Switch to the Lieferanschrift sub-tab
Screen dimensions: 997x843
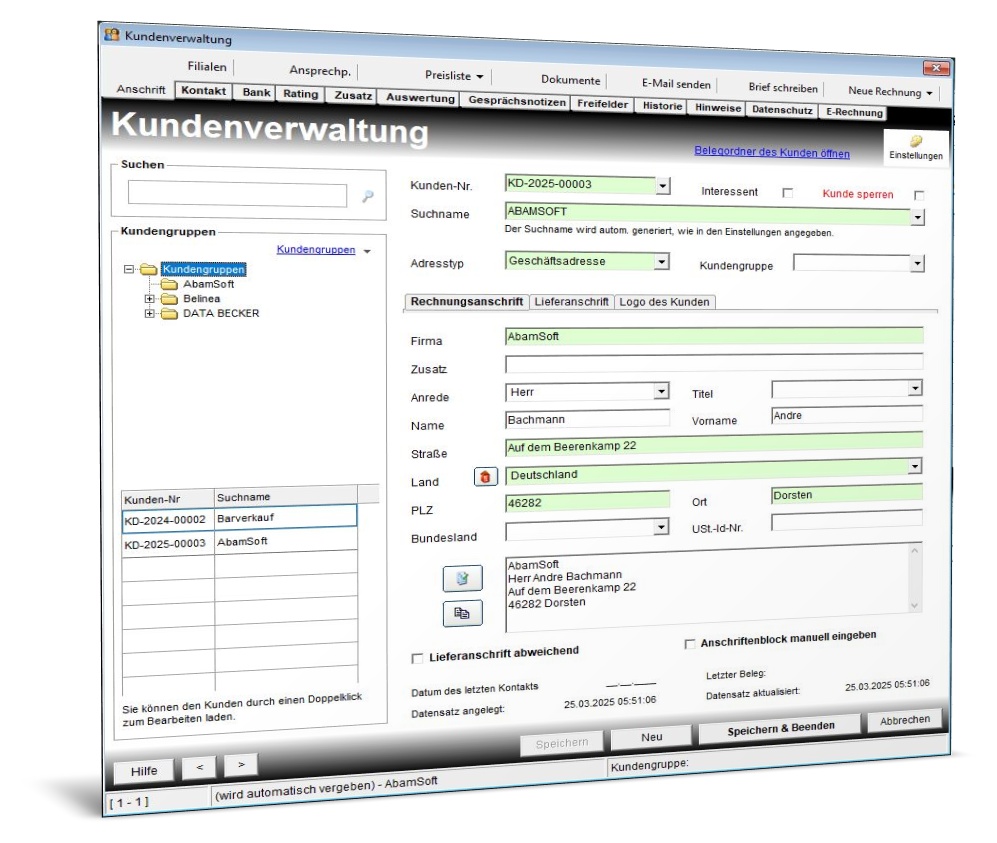[571, 302]
